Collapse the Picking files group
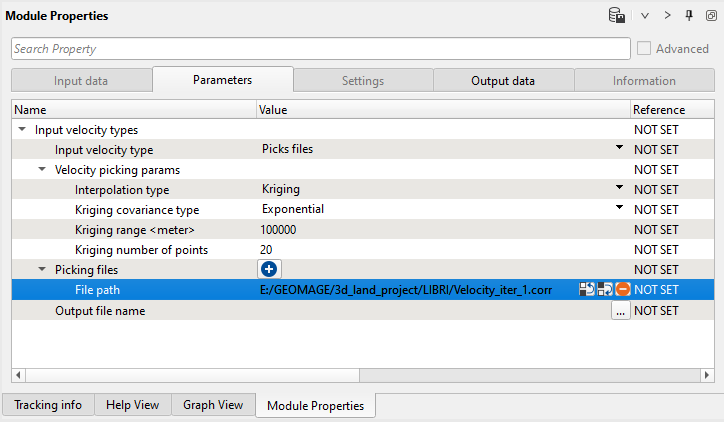 coord(42,270)
